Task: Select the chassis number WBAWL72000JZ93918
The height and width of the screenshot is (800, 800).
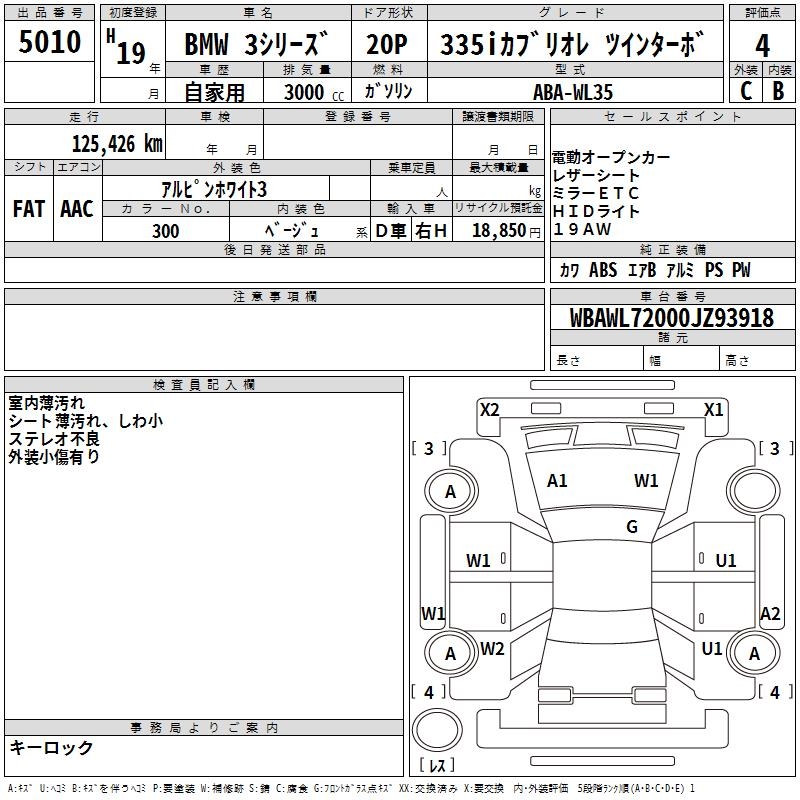Action: (672, 318)
